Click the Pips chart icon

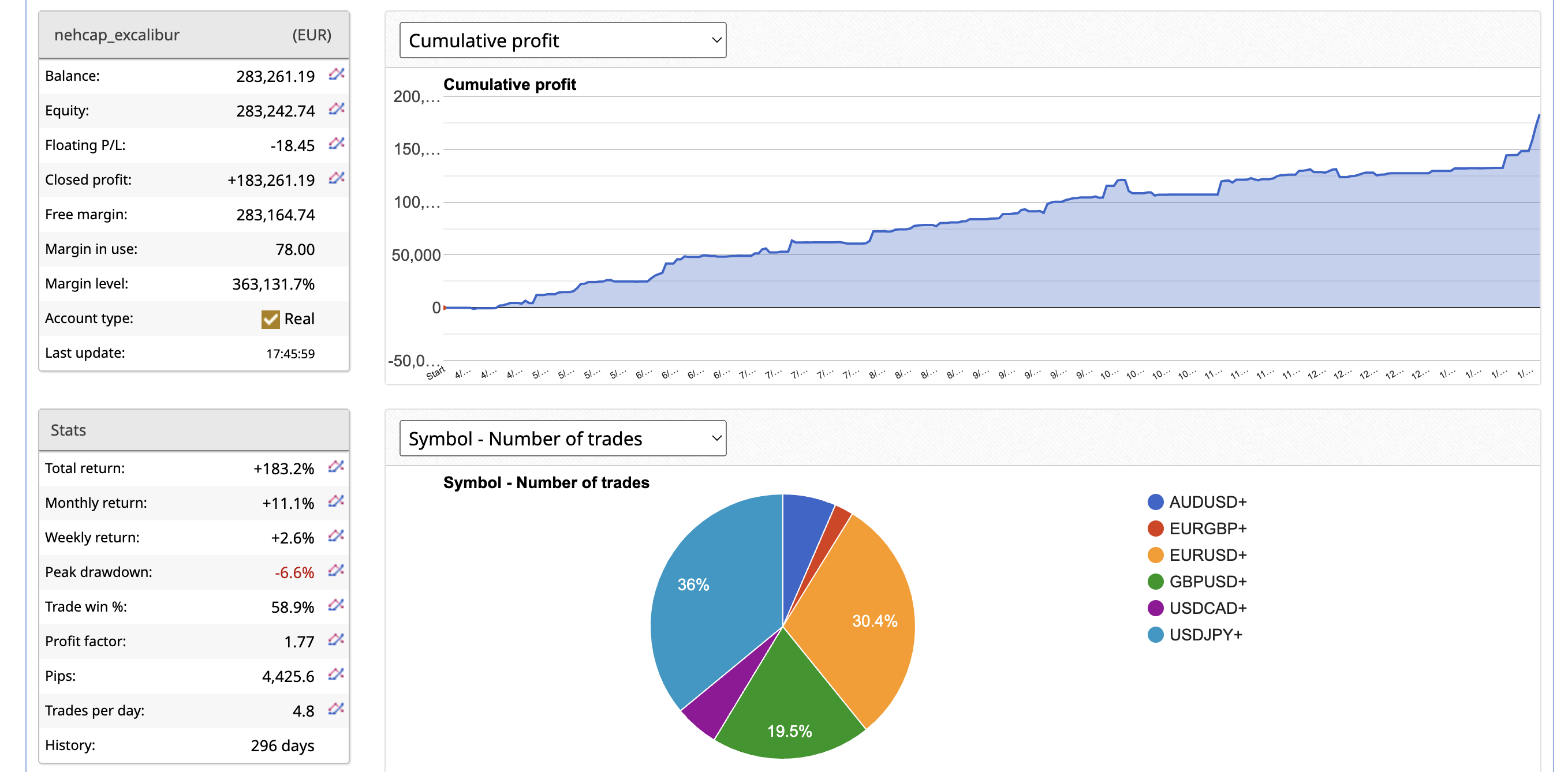(335, 674)
